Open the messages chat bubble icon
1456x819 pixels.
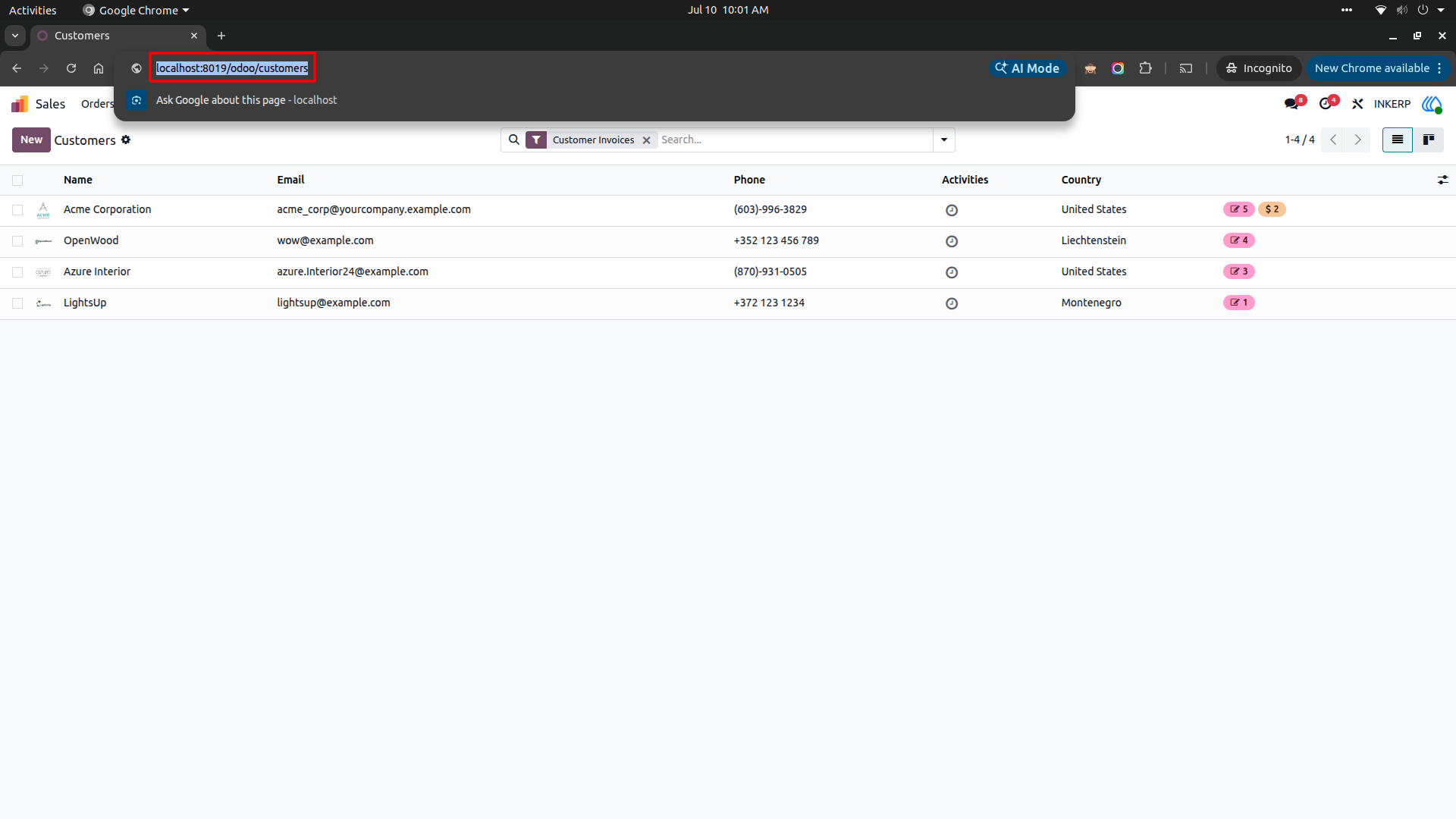tap(1291, 104)
